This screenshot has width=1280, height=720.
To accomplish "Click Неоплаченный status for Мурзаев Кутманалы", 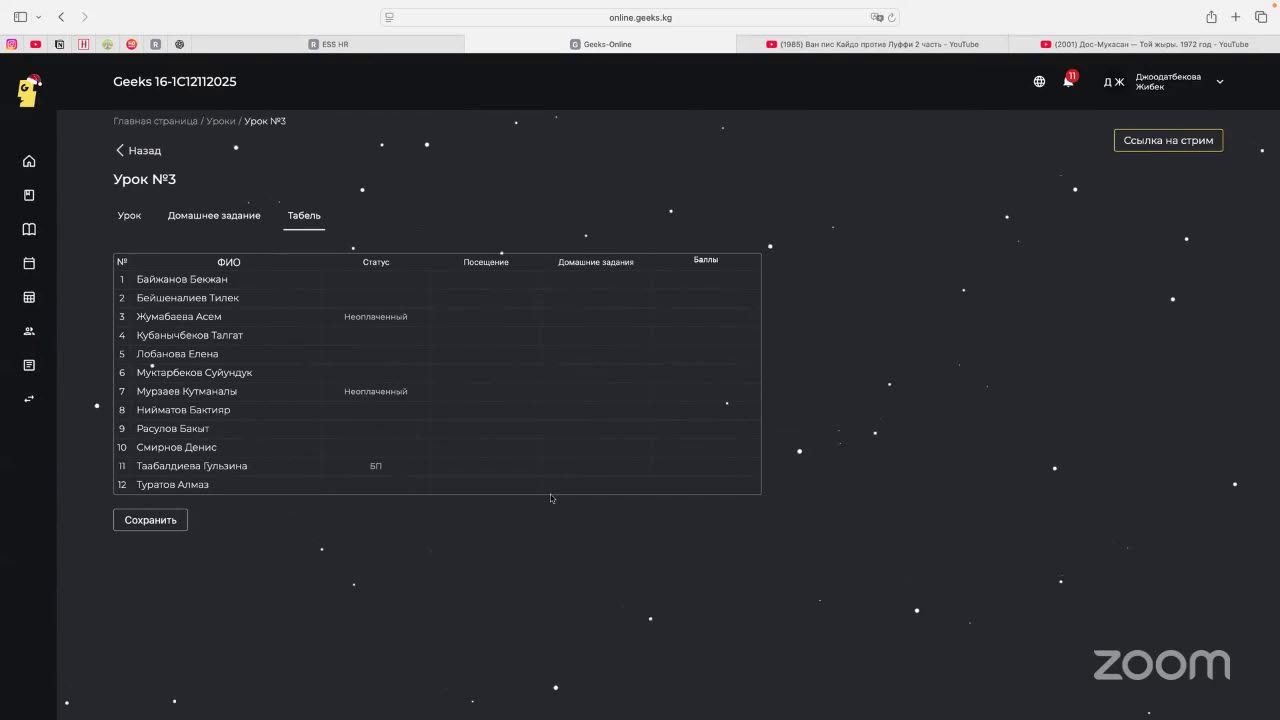I will (376, 391).
